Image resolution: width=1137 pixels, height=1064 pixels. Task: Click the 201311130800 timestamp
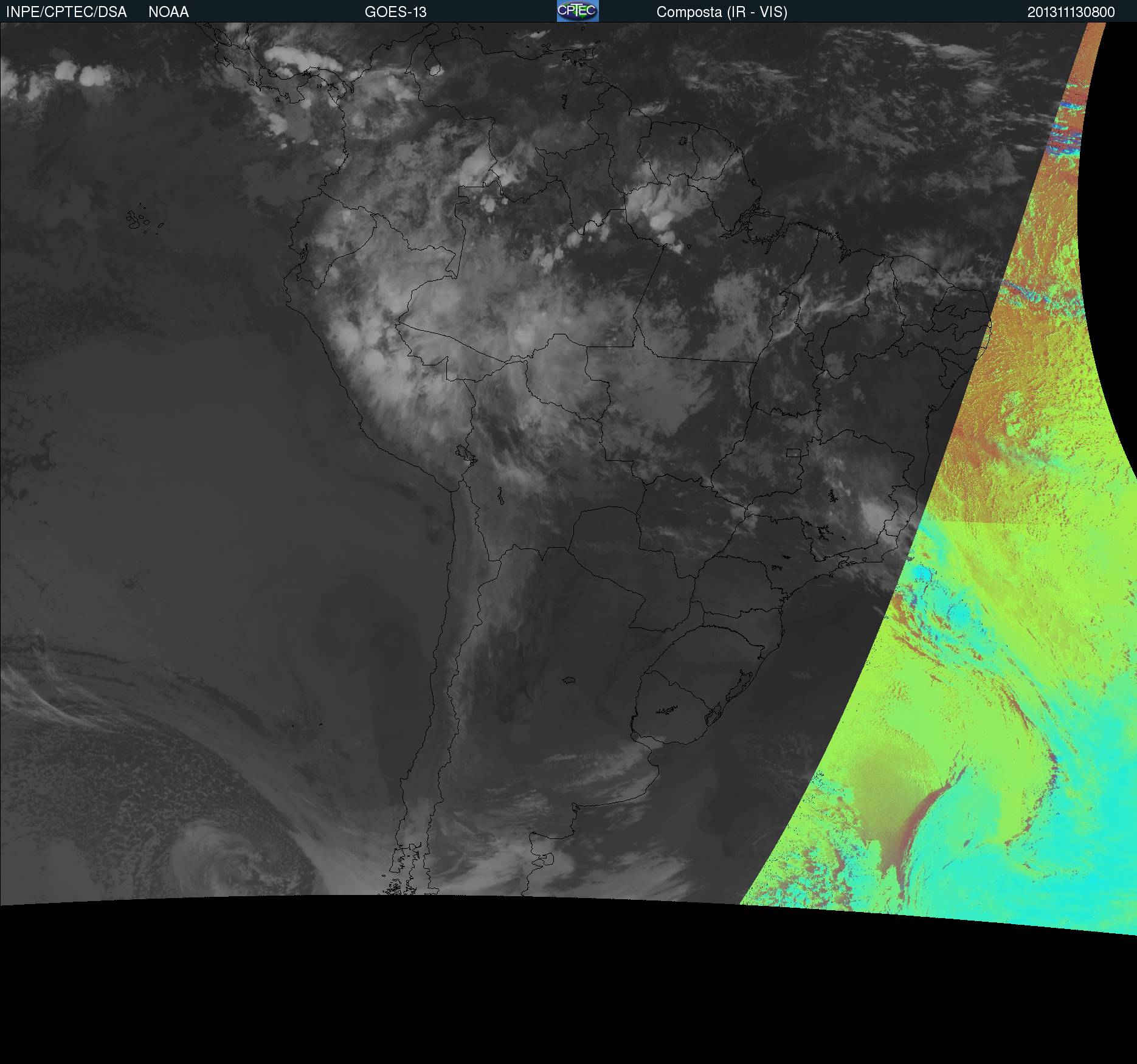point(1071,12)
